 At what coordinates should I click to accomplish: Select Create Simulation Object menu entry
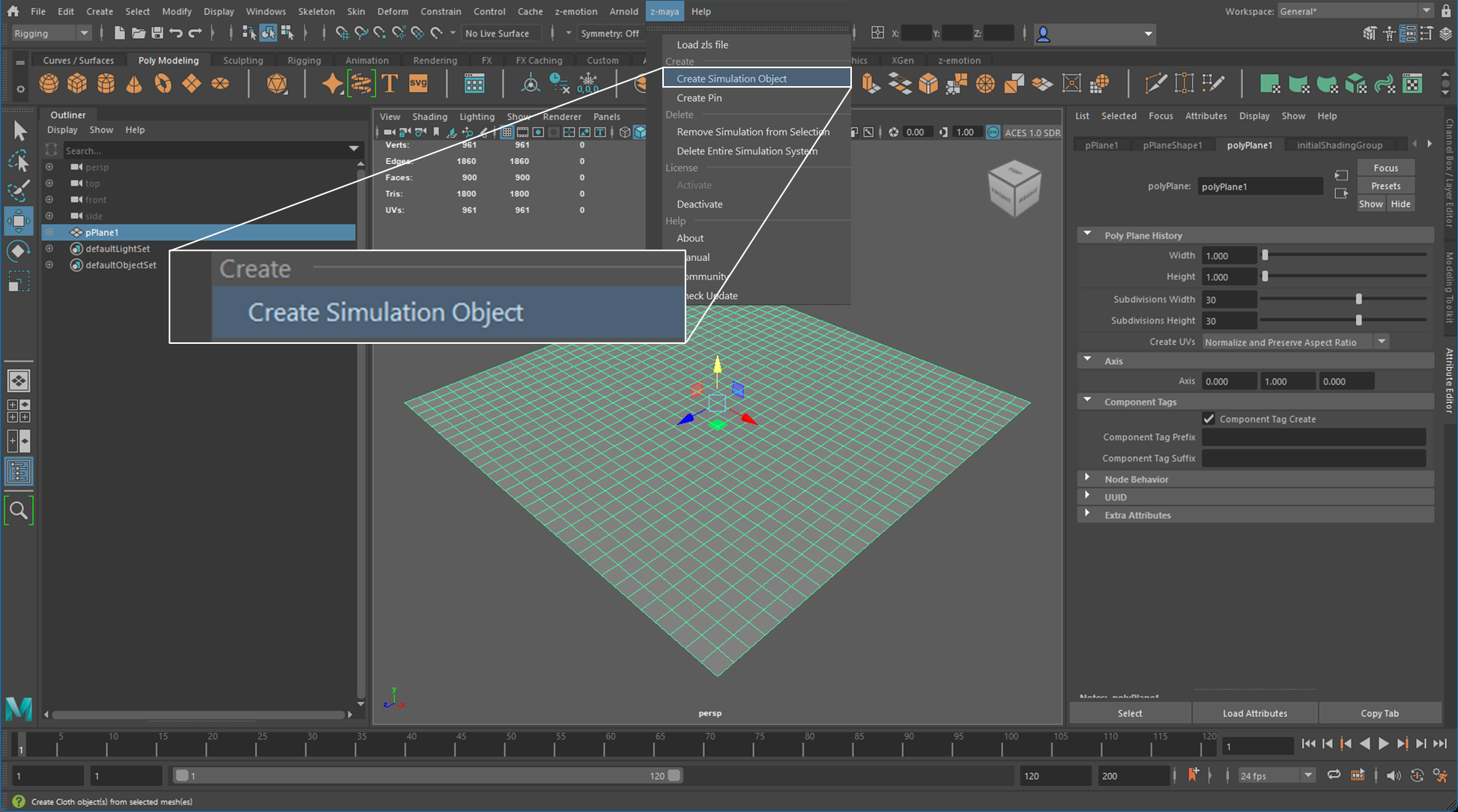tap(757, 78)
